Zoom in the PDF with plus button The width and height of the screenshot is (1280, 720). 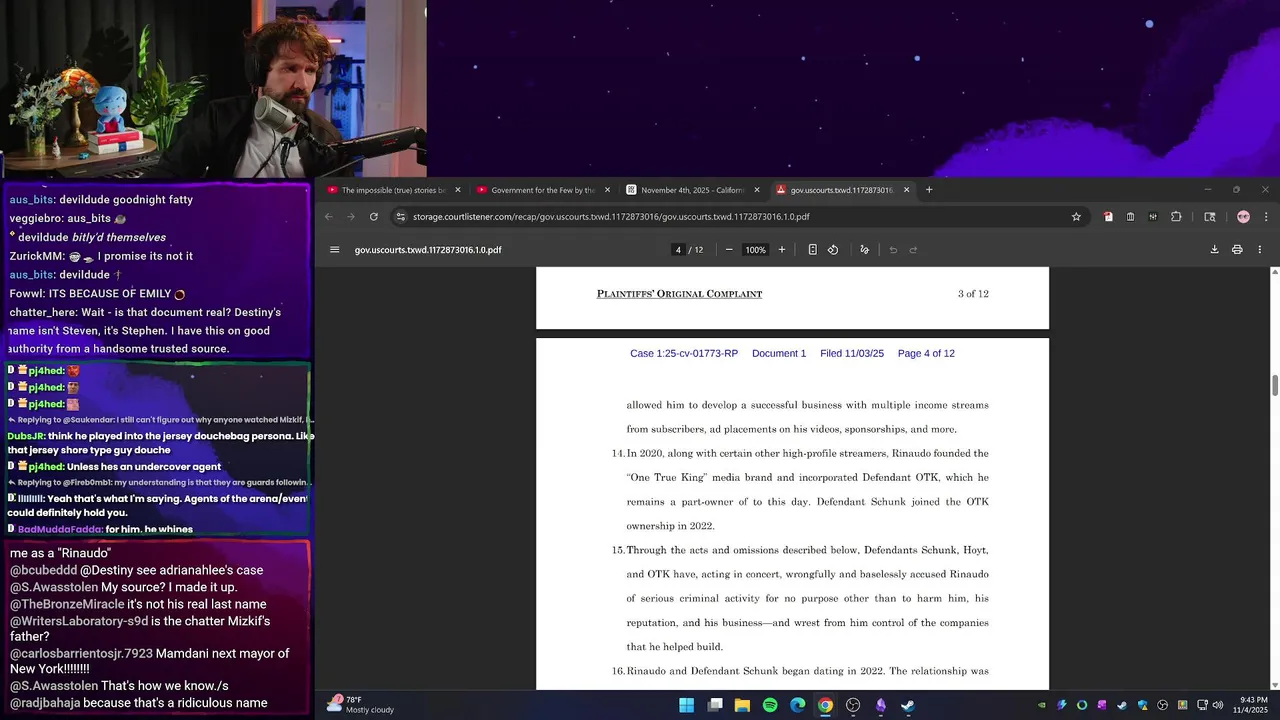pyautogui.click(x=782, y=250)
